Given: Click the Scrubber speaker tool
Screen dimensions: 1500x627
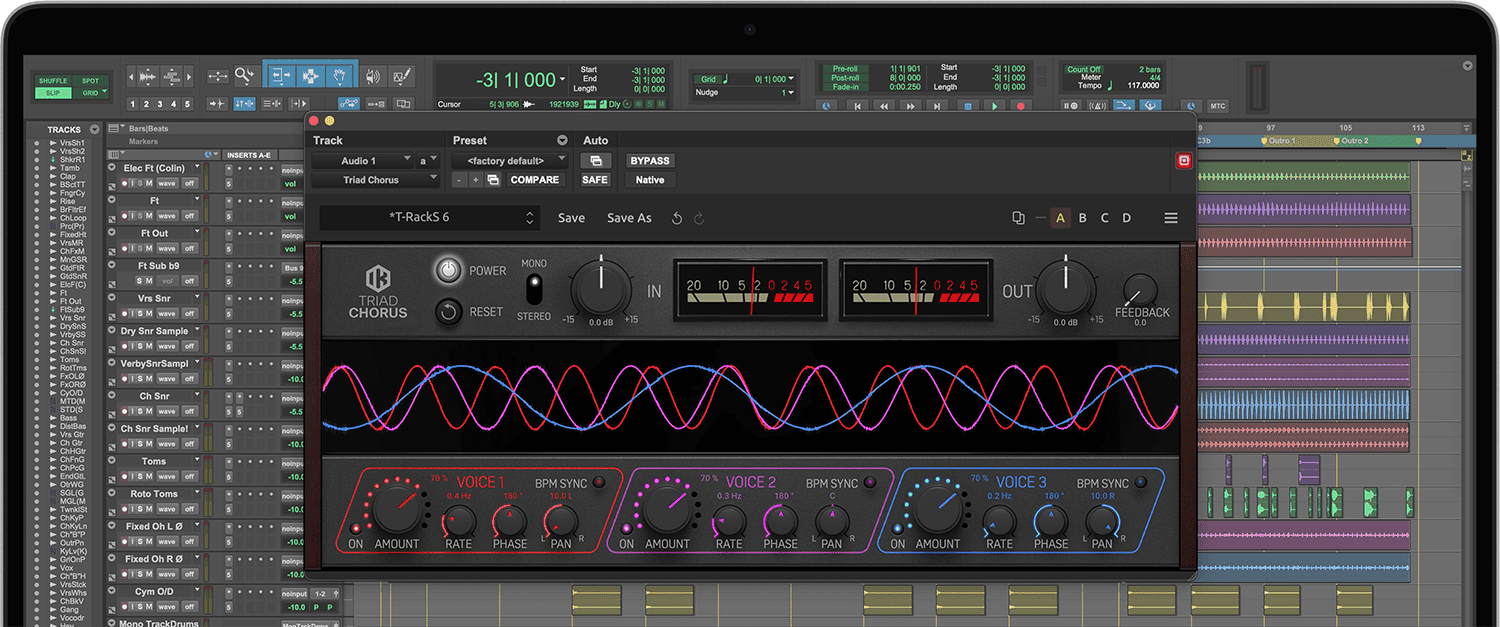Looking at the screenshot, I should point(373,76).
